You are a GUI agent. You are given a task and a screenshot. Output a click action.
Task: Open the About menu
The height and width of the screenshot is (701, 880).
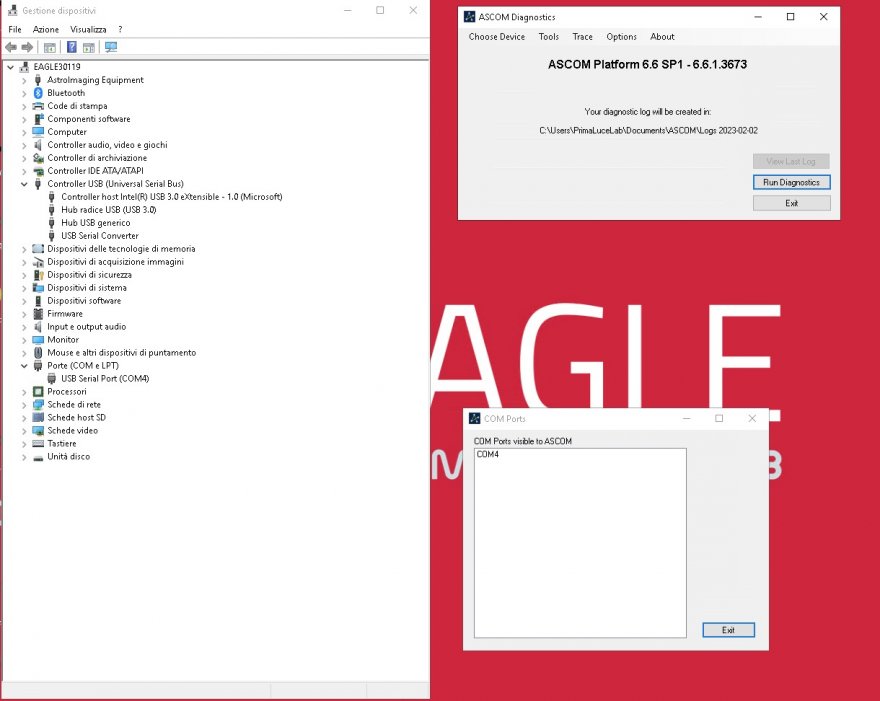click(x=662, y=36)
